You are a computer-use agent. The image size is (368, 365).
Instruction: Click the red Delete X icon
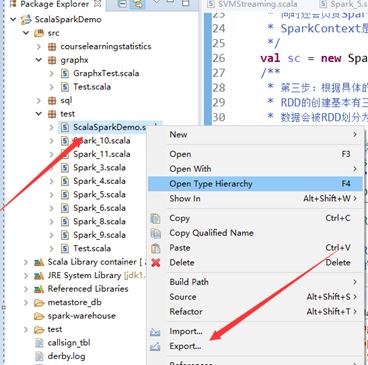coord(156,263)
